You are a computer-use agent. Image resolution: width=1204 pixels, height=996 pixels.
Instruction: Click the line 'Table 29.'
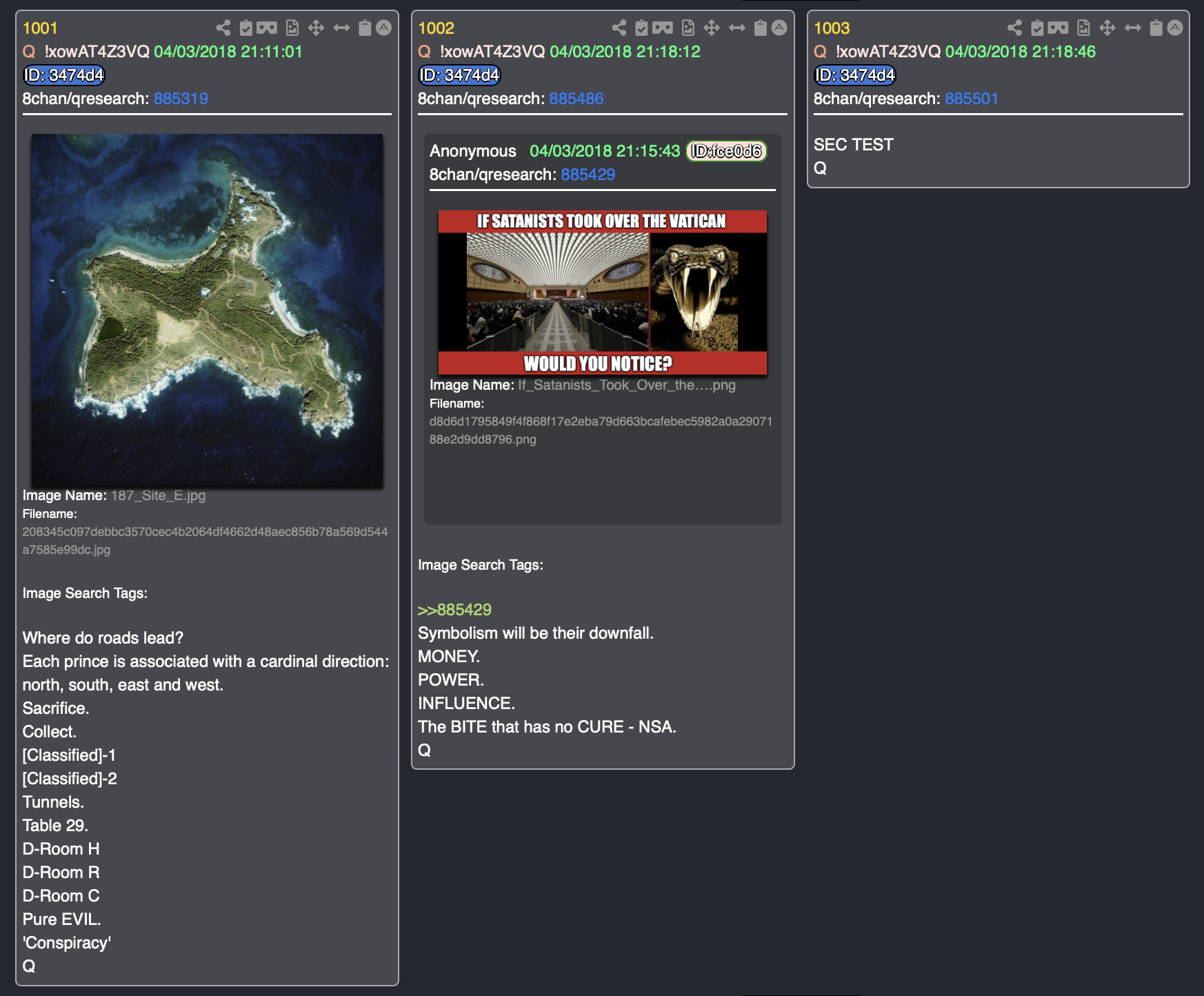(55, 826)
